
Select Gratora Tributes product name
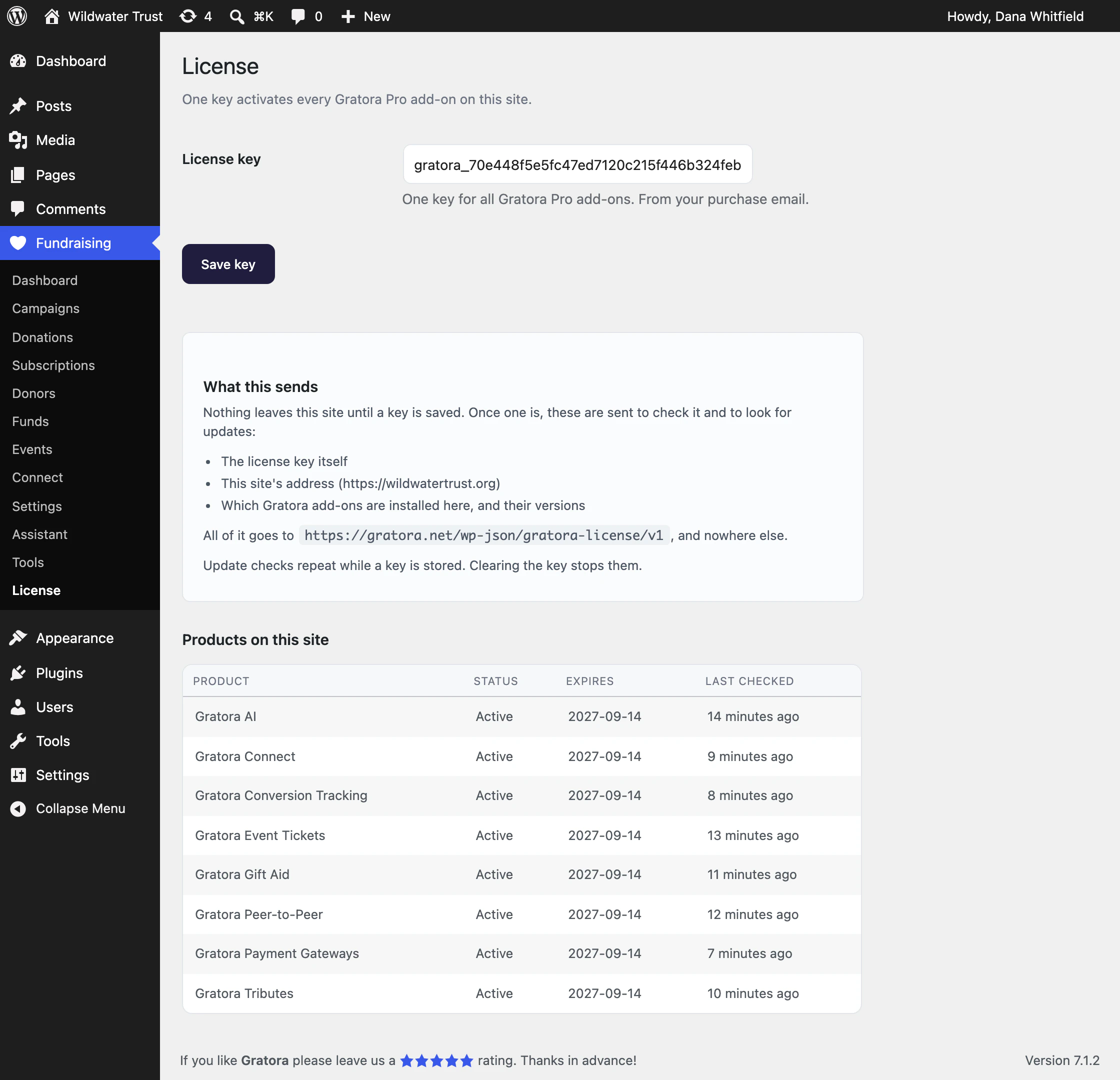tap(244, 993)
